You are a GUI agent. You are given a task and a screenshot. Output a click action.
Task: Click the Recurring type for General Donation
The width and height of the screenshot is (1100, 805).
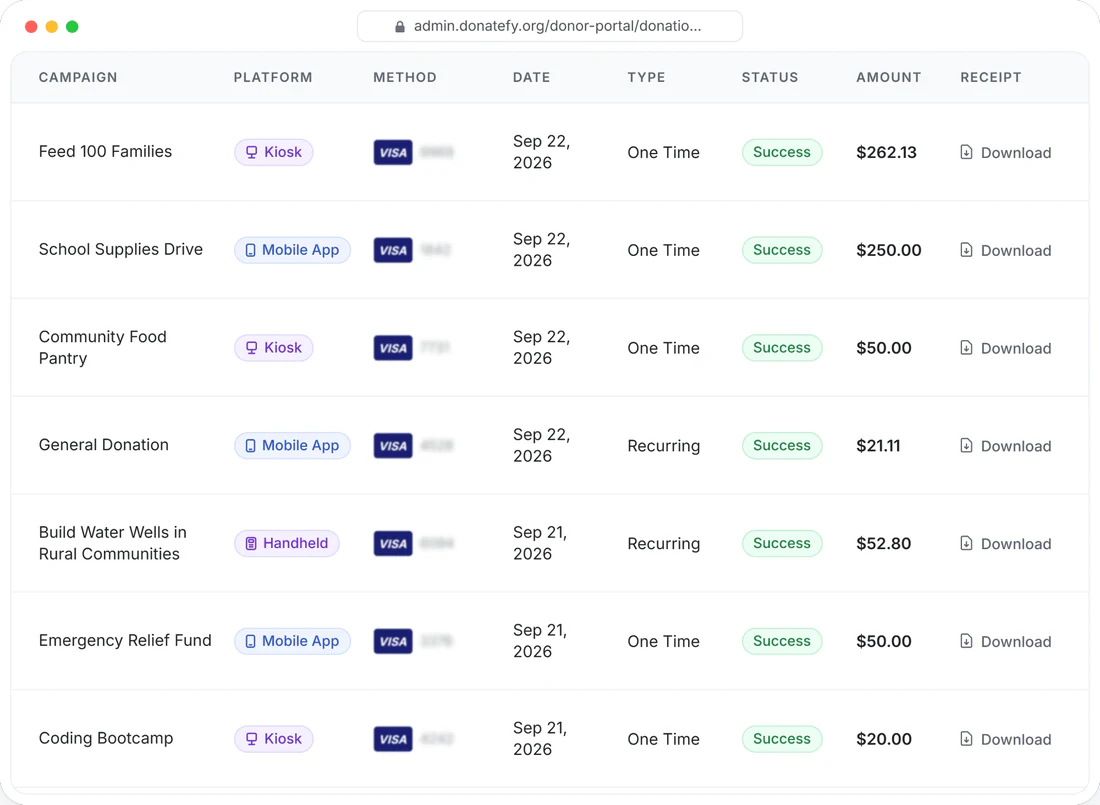pyautogui.click(x=664, y=446)
